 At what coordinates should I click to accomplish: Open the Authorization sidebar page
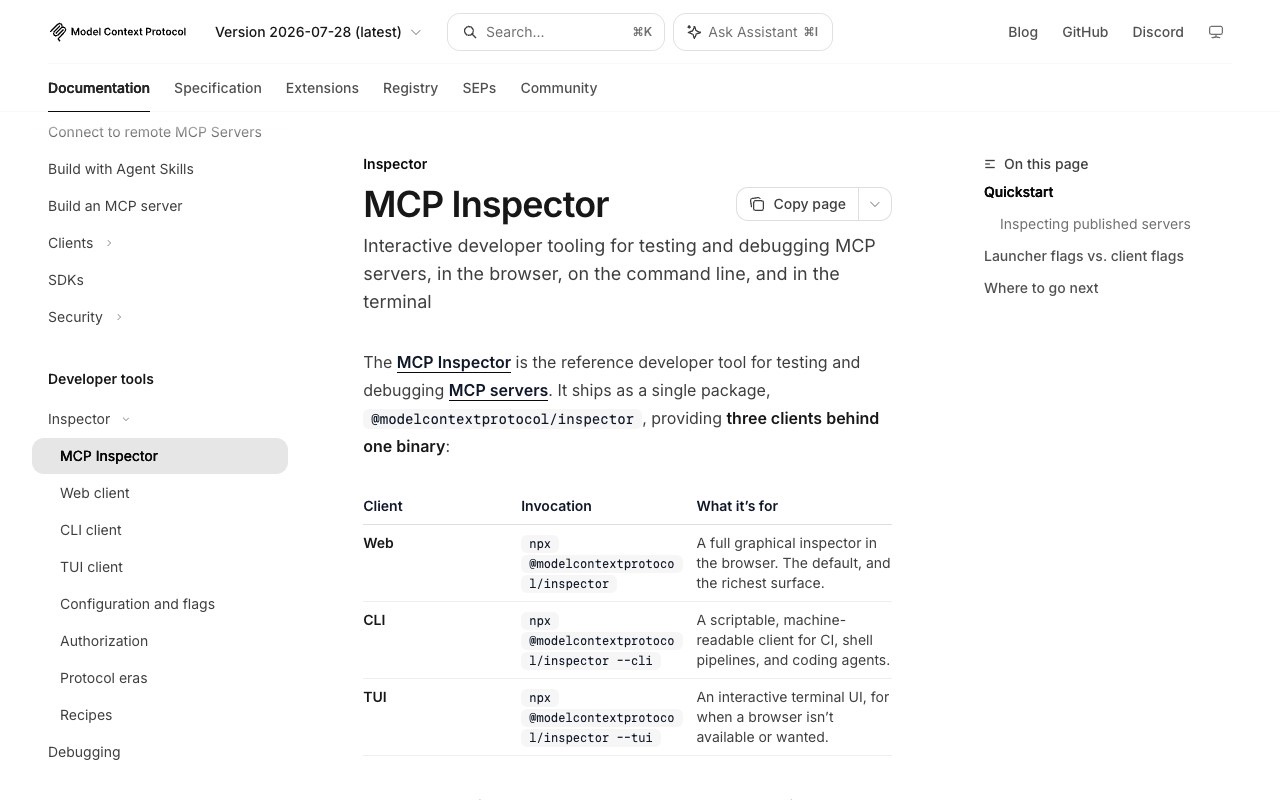160,641
